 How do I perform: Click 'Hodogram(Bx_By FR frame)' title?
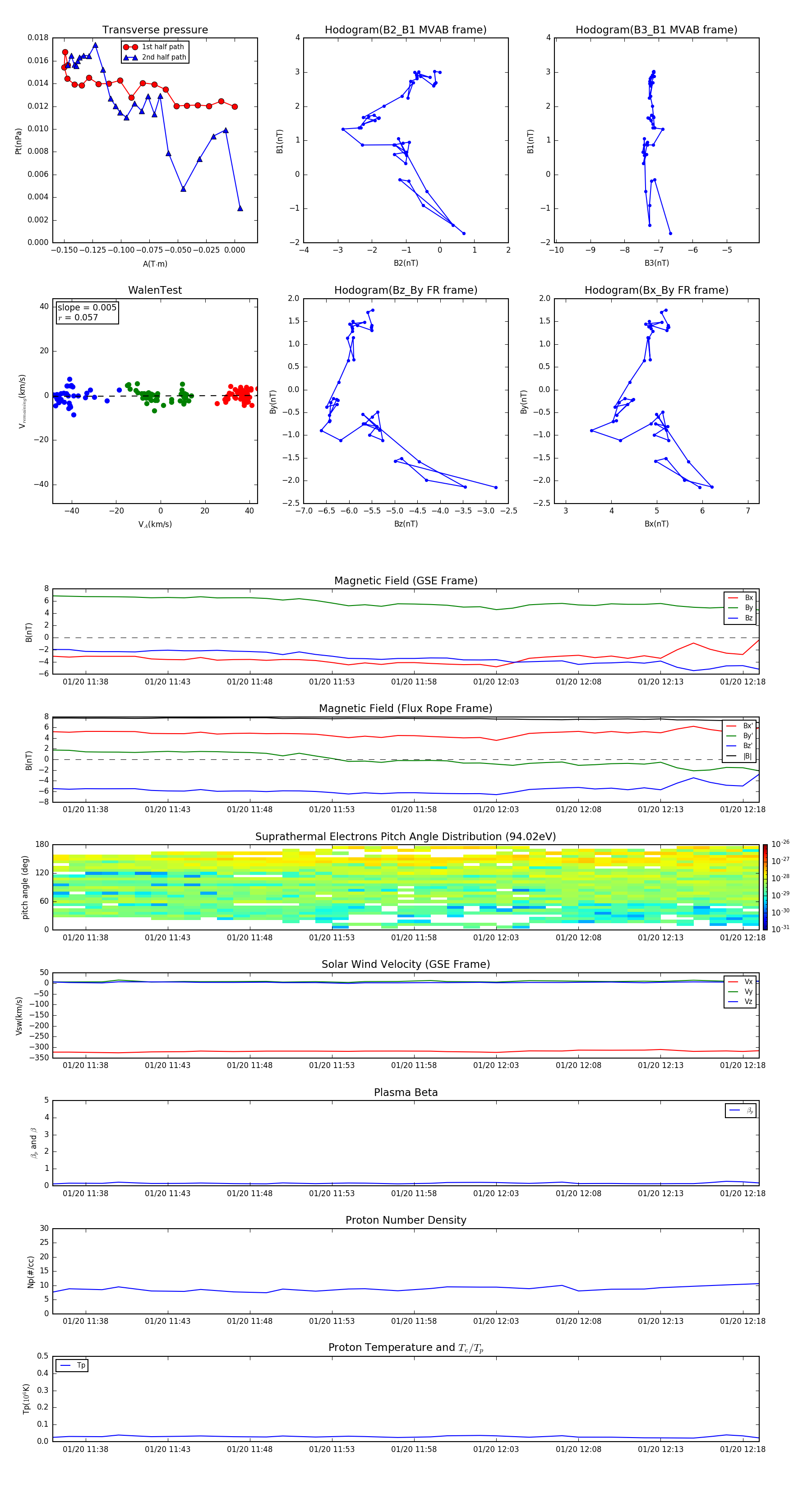[x=656, y=290]
